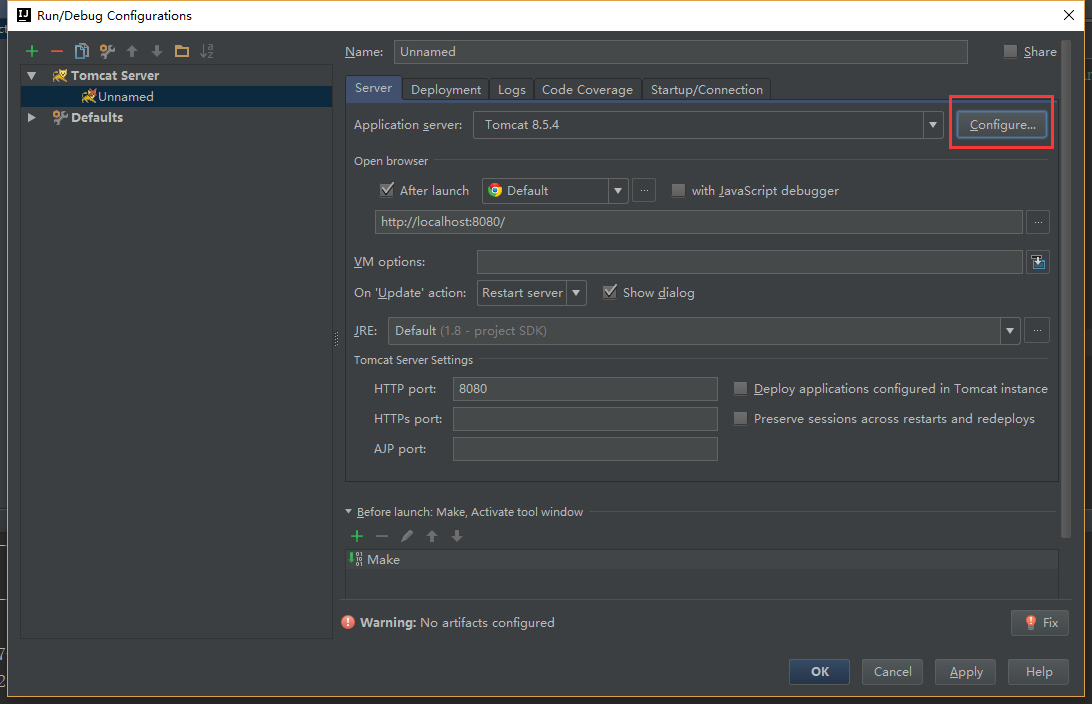The image size is (1092, 704).
Task: Switch to the Deployment tab
Action: (x=446, y=89)
